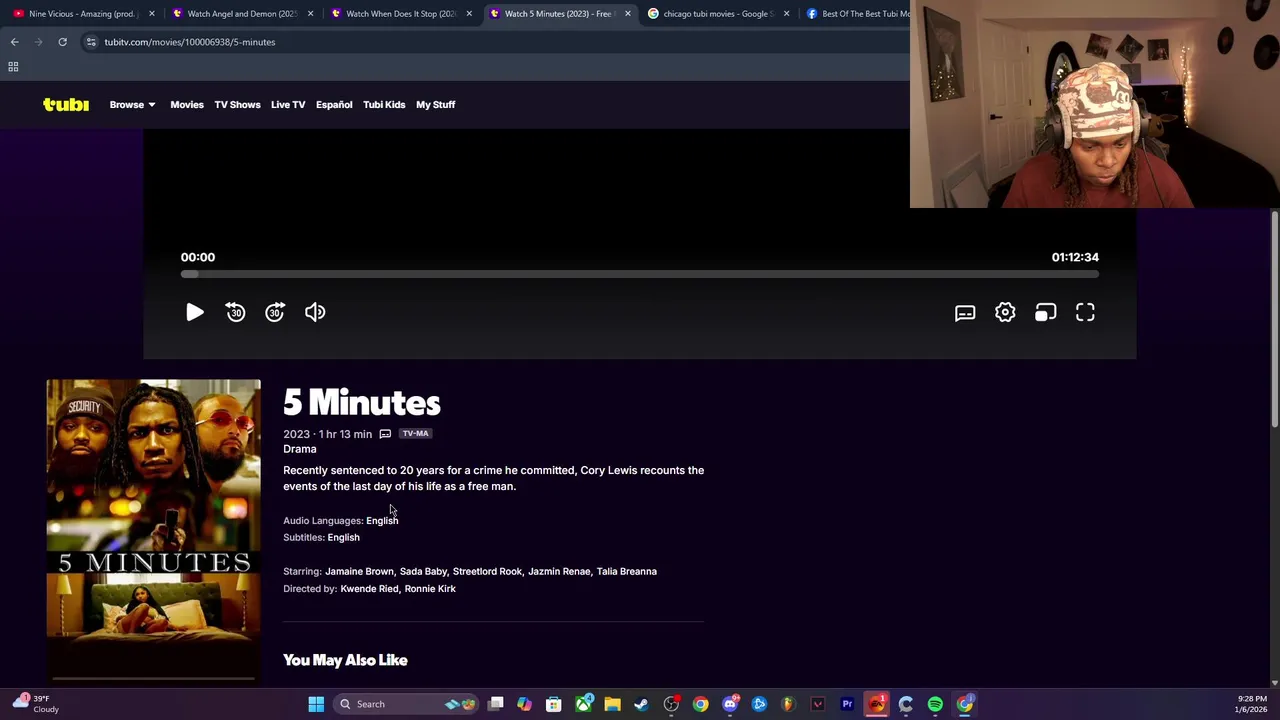Mute the player volume
The width and height of the screenshot is (1280, 720).
point(315,312)
